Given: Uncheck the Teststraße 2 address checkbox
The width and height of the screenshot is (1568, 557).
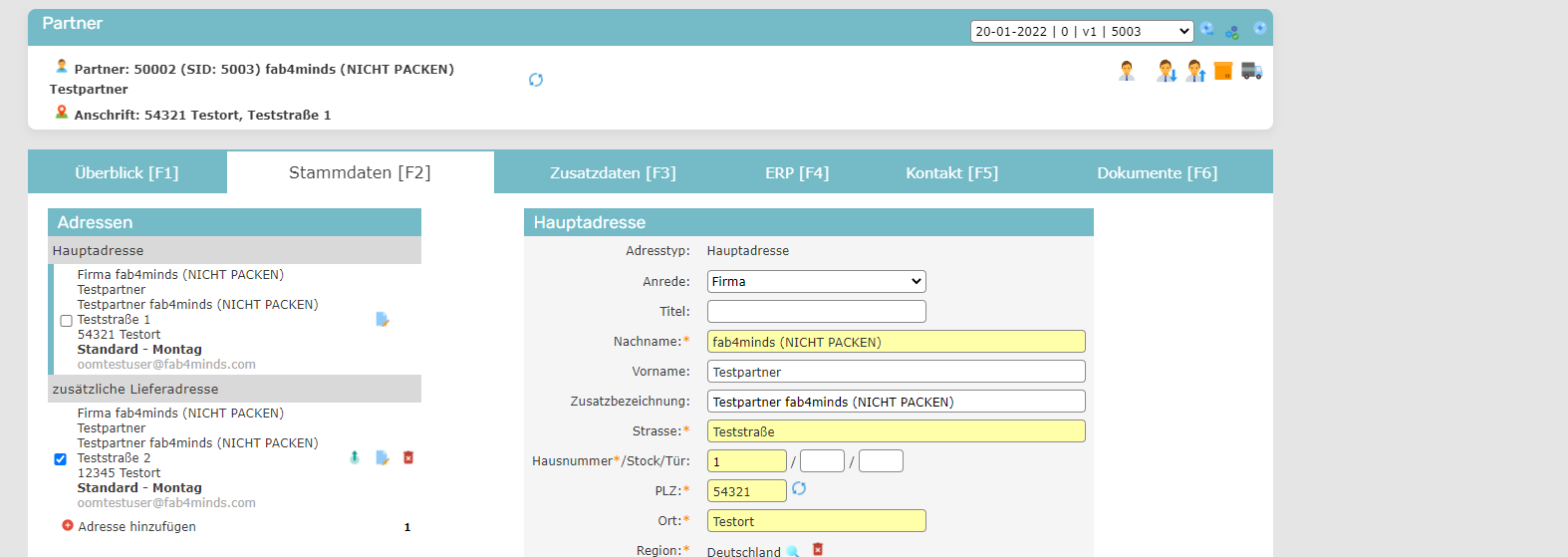Looking at the screenshot, I should pyautogui.click(x=60, y=459).
